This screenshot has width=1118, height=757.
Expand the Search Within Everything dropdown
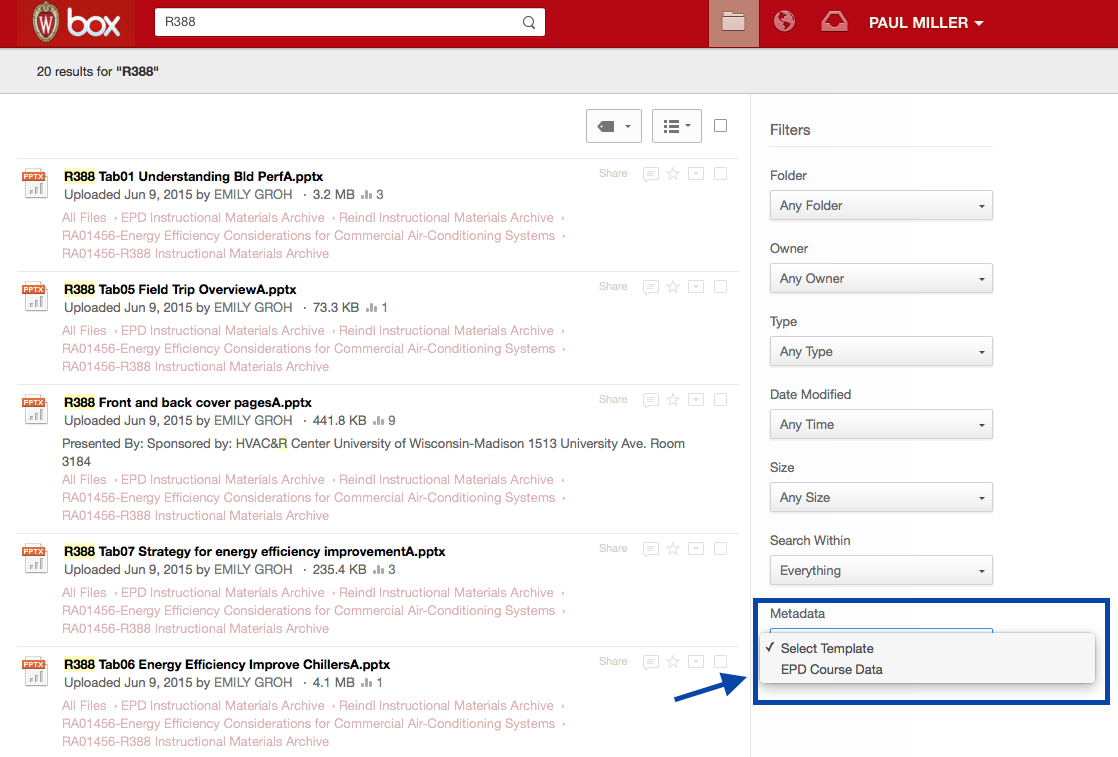(881, 571)
